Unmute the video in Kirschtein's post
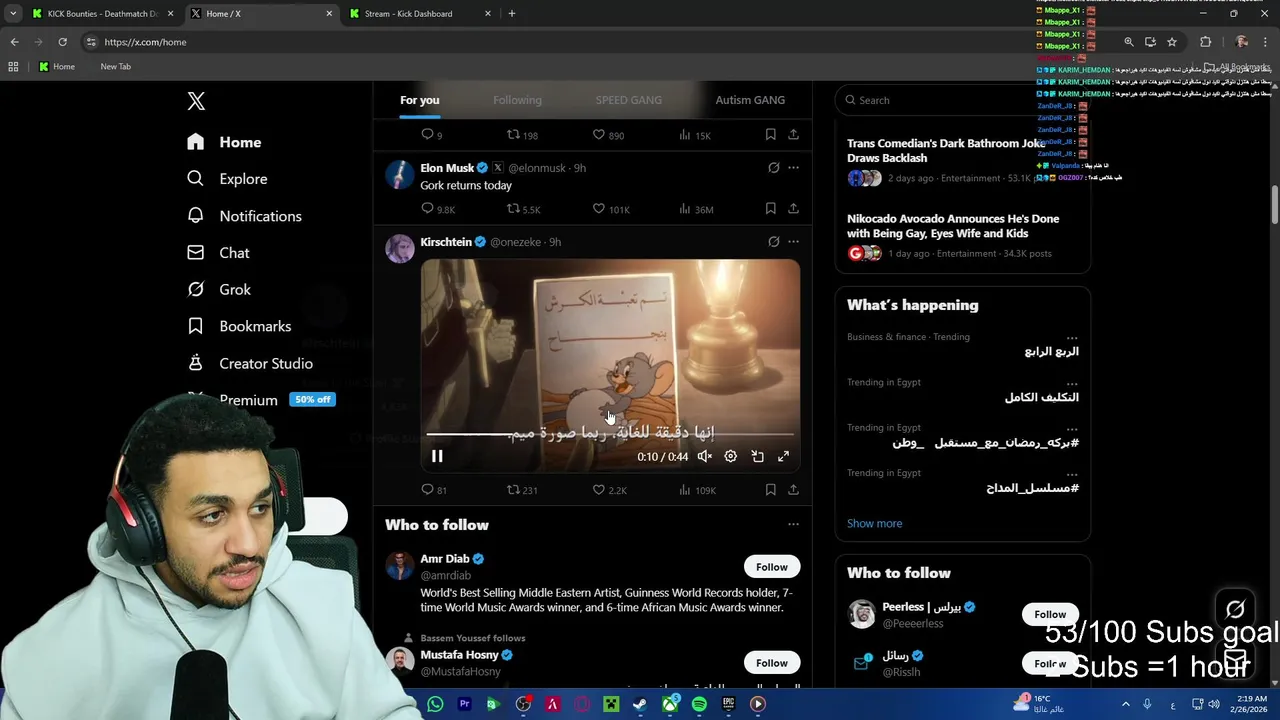The width and height of the screenshot is (1280, 720). pos(705,456)
